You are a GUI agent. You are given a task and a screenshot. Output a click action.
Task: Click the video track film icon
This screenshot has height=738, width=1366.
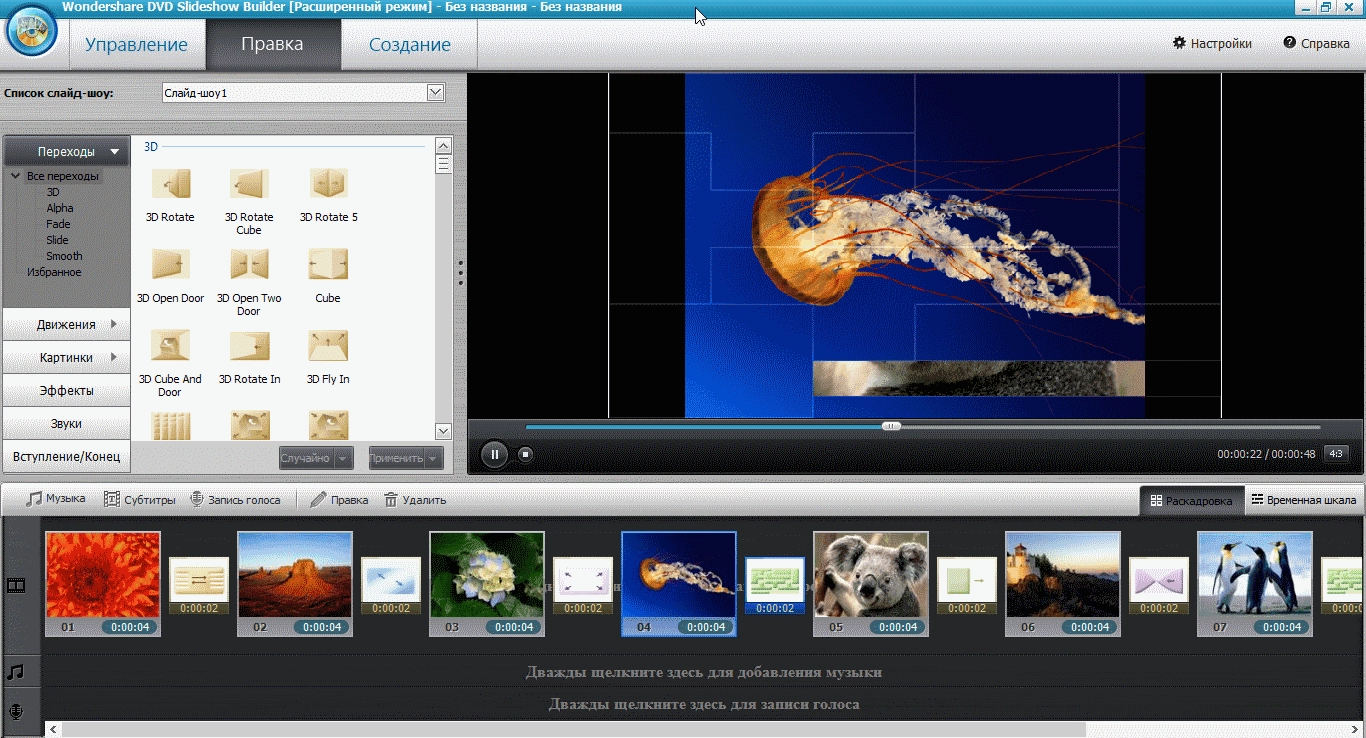[x=16, y=585]
